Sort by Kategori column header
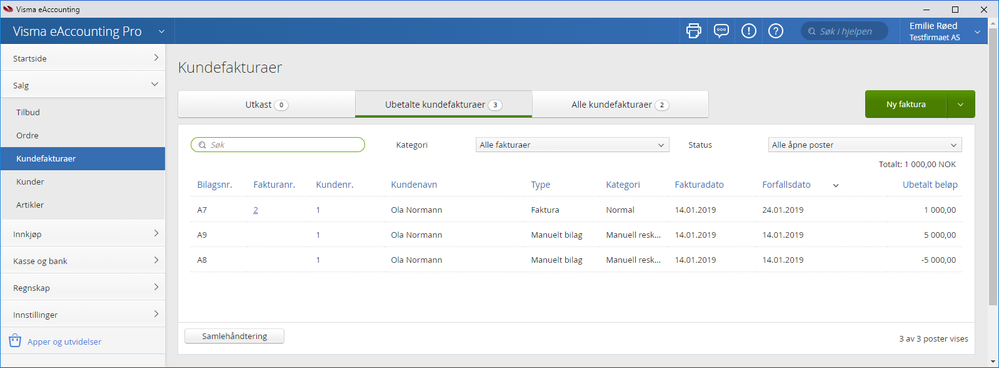 [x=623, y=185]
